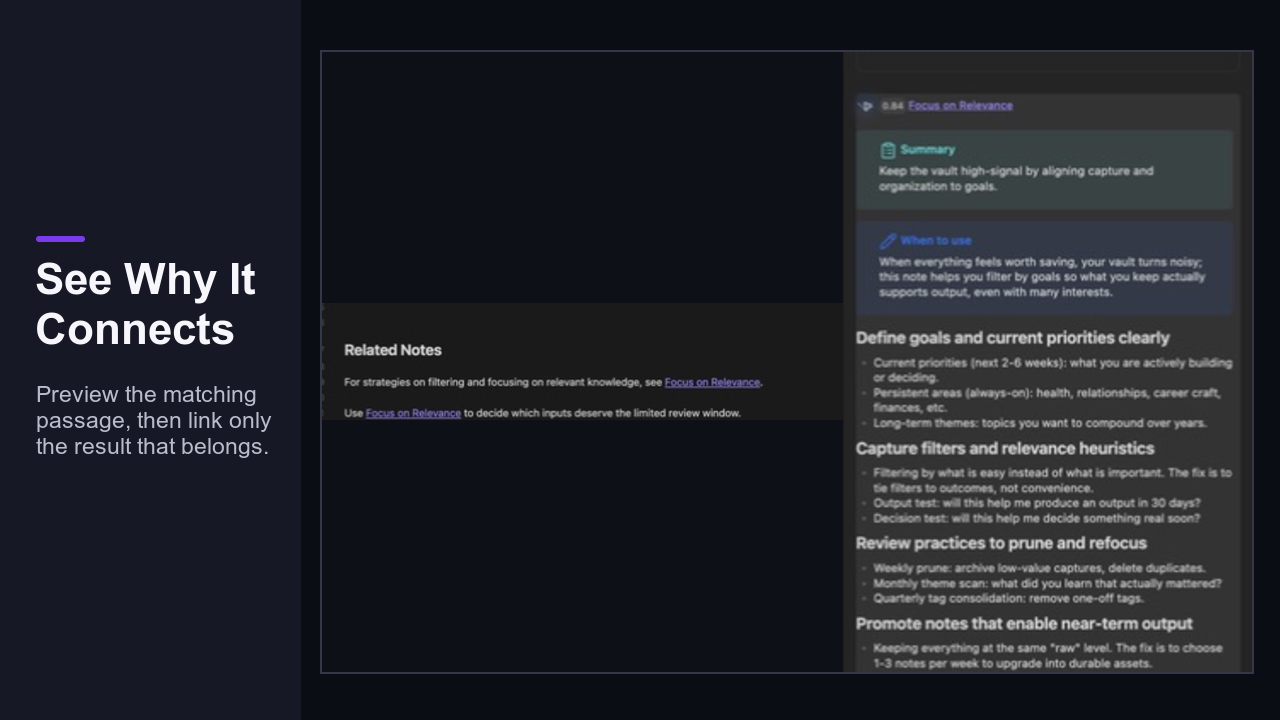Collapse the Focus on Relevance result chevron
Image resolution: width=1280 pixels, height=720 pixels.
point(867,106)
